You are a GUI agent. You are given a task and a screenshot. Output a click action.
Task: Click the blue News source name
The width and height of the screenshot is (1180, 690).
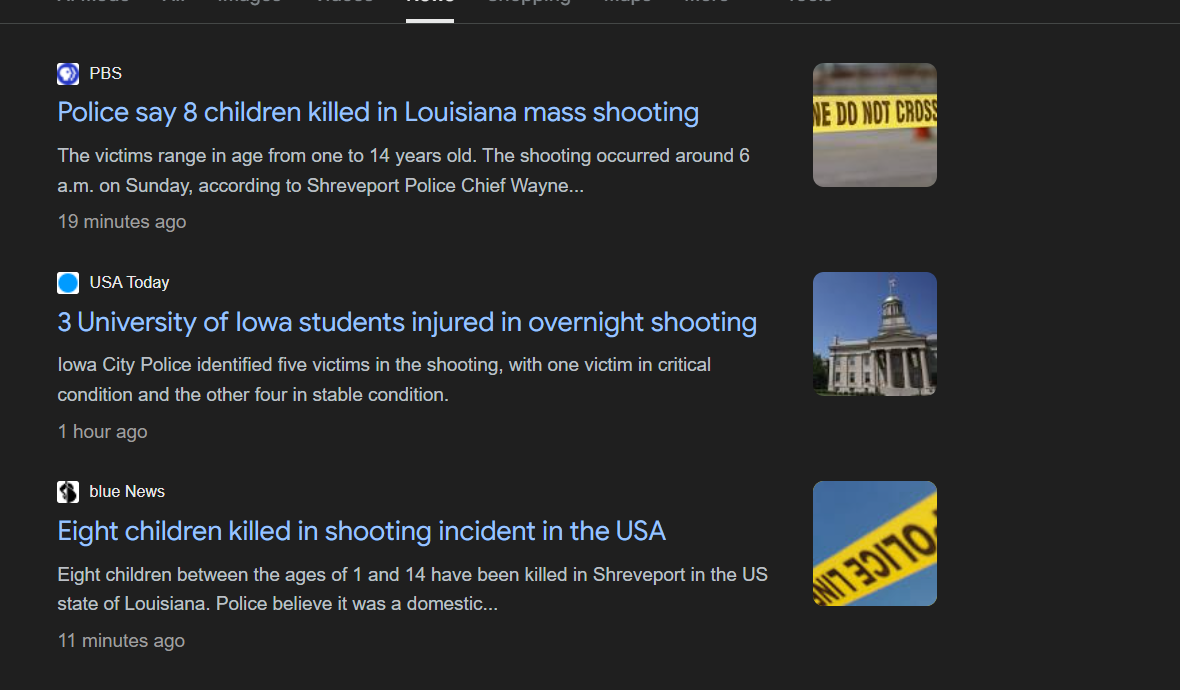(127, 492)
